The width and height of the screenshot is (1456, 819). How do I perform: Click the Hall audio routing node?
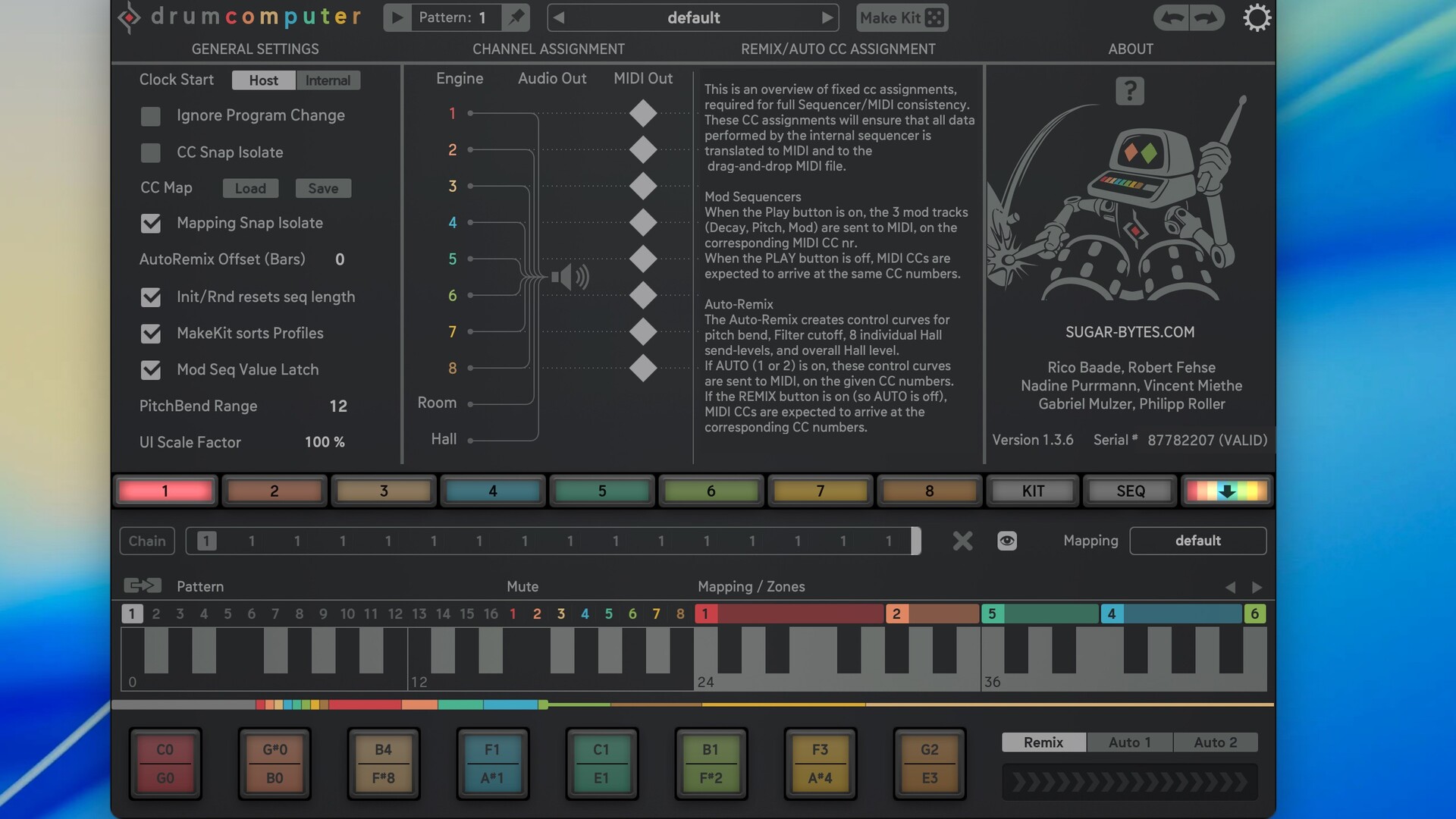click(x=470, y=441)
